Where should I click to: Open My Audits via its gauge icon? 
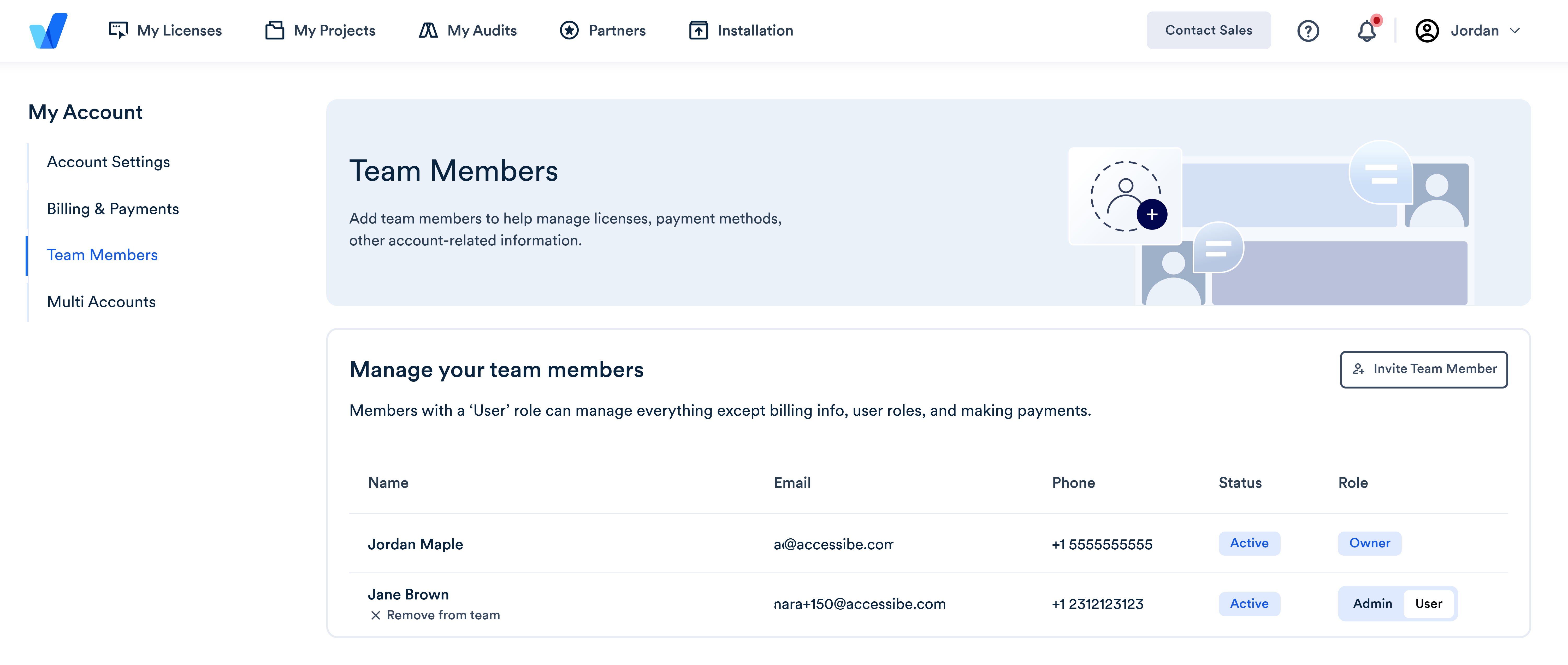(429, 30)
